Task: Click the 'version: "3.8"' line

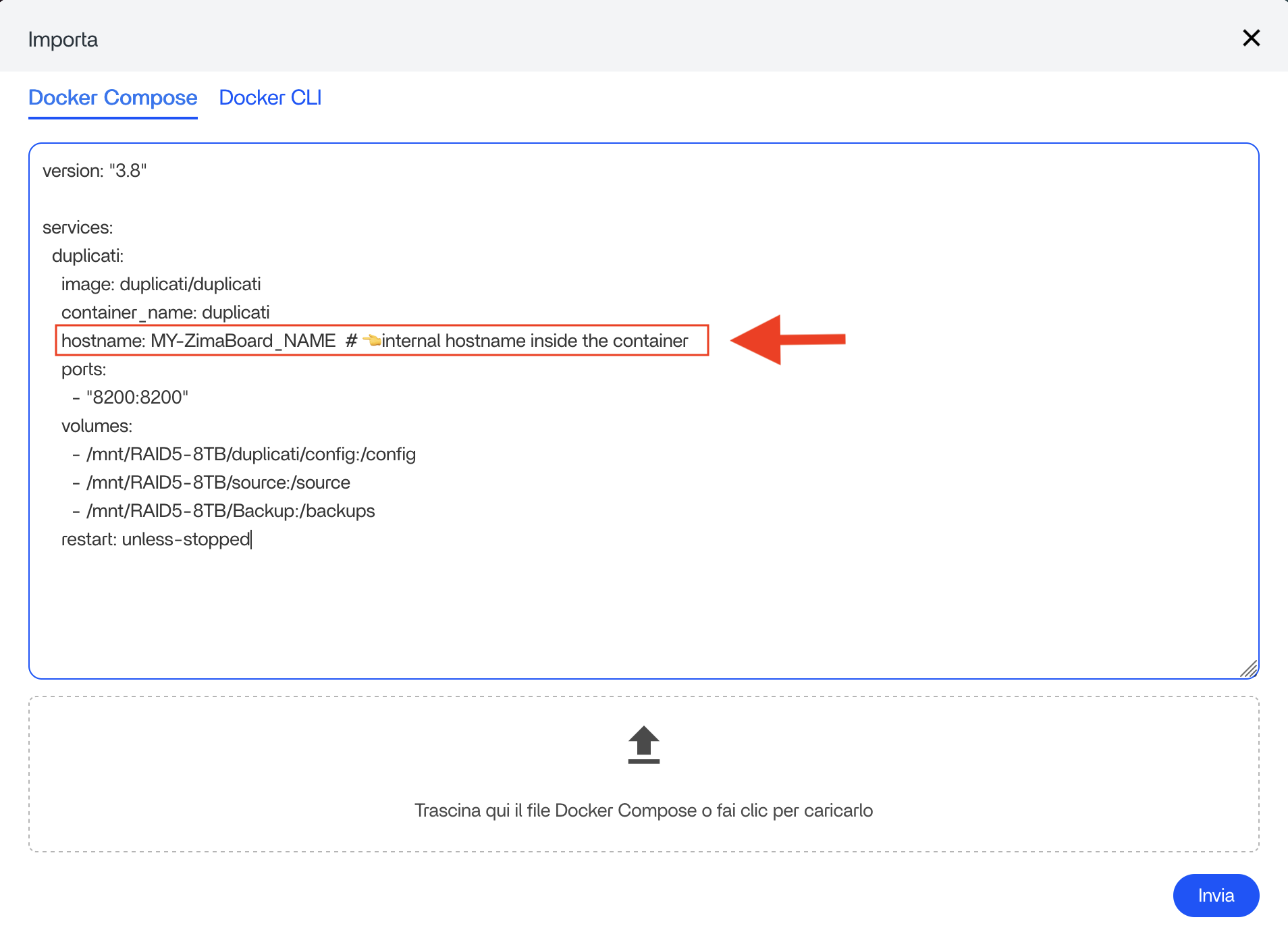Action: pyautogui.click(x=95, y=171)
